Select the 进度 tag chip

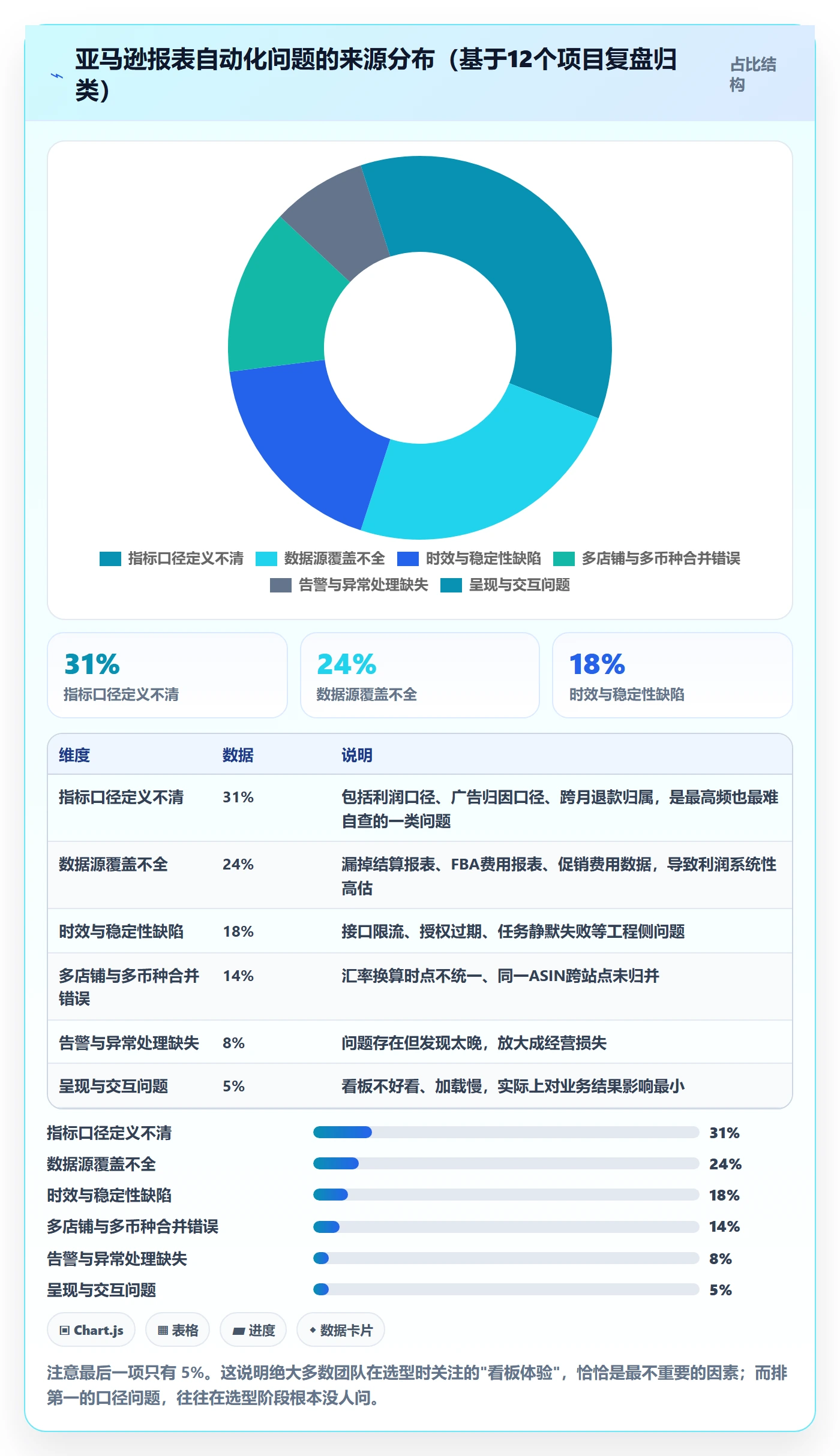(253, 1330)
